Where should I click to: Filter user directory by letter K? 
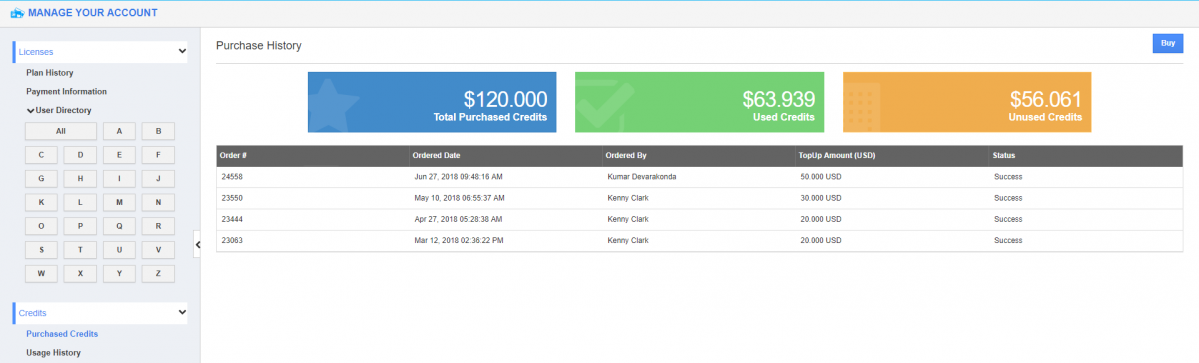[41, 203]
